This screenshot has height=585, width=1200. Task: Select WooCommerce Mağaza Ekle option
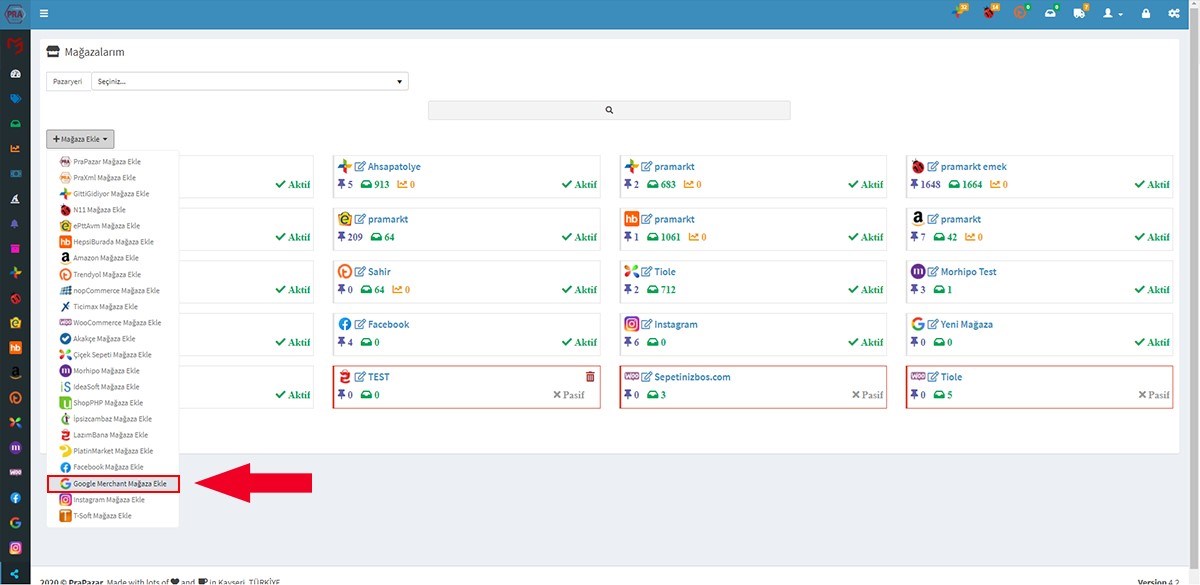113,323
